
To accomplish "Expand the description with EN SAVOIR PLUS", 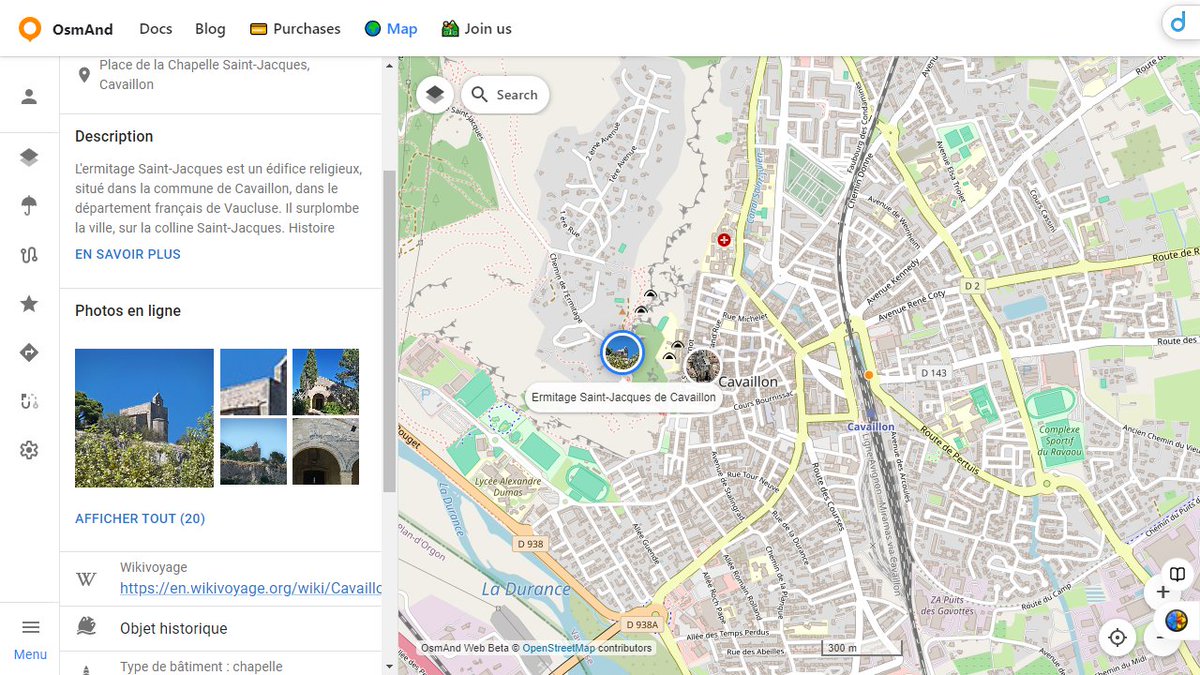I will [x=127, y=254].
